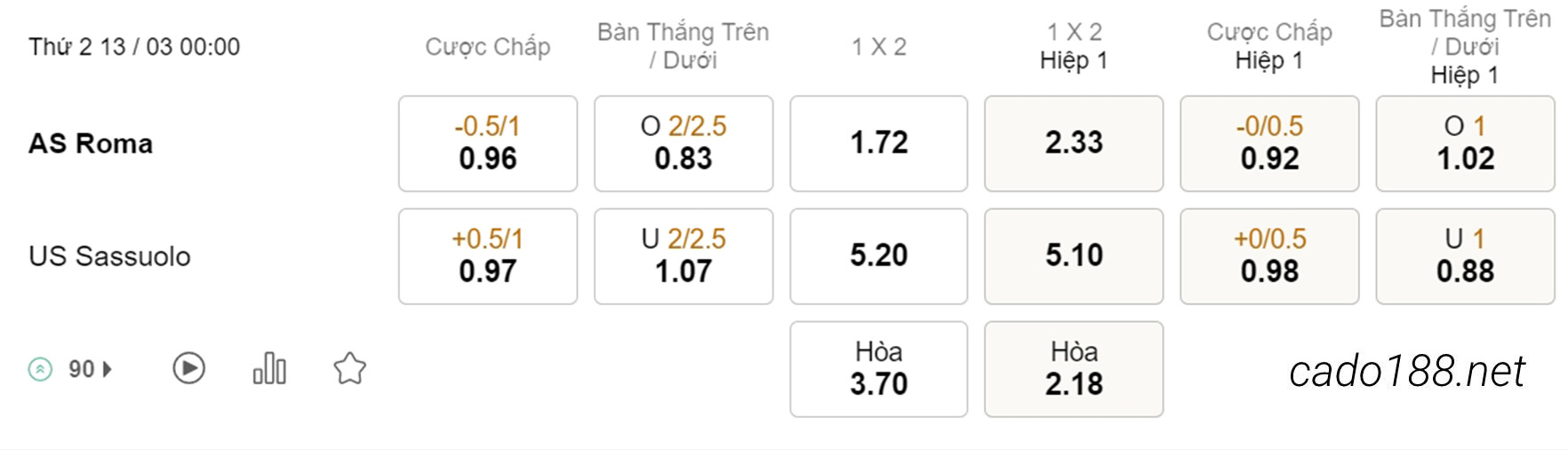
Task: Select first-half handicap +0/0.5 at 0.98
Action: (1269, 256)
